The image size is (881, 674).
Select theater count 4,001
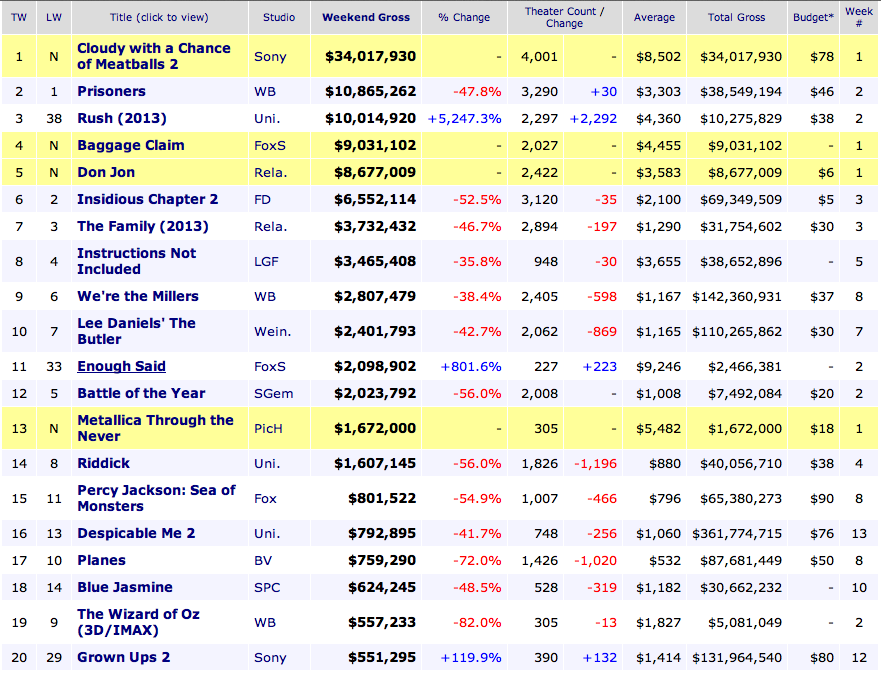539,57
